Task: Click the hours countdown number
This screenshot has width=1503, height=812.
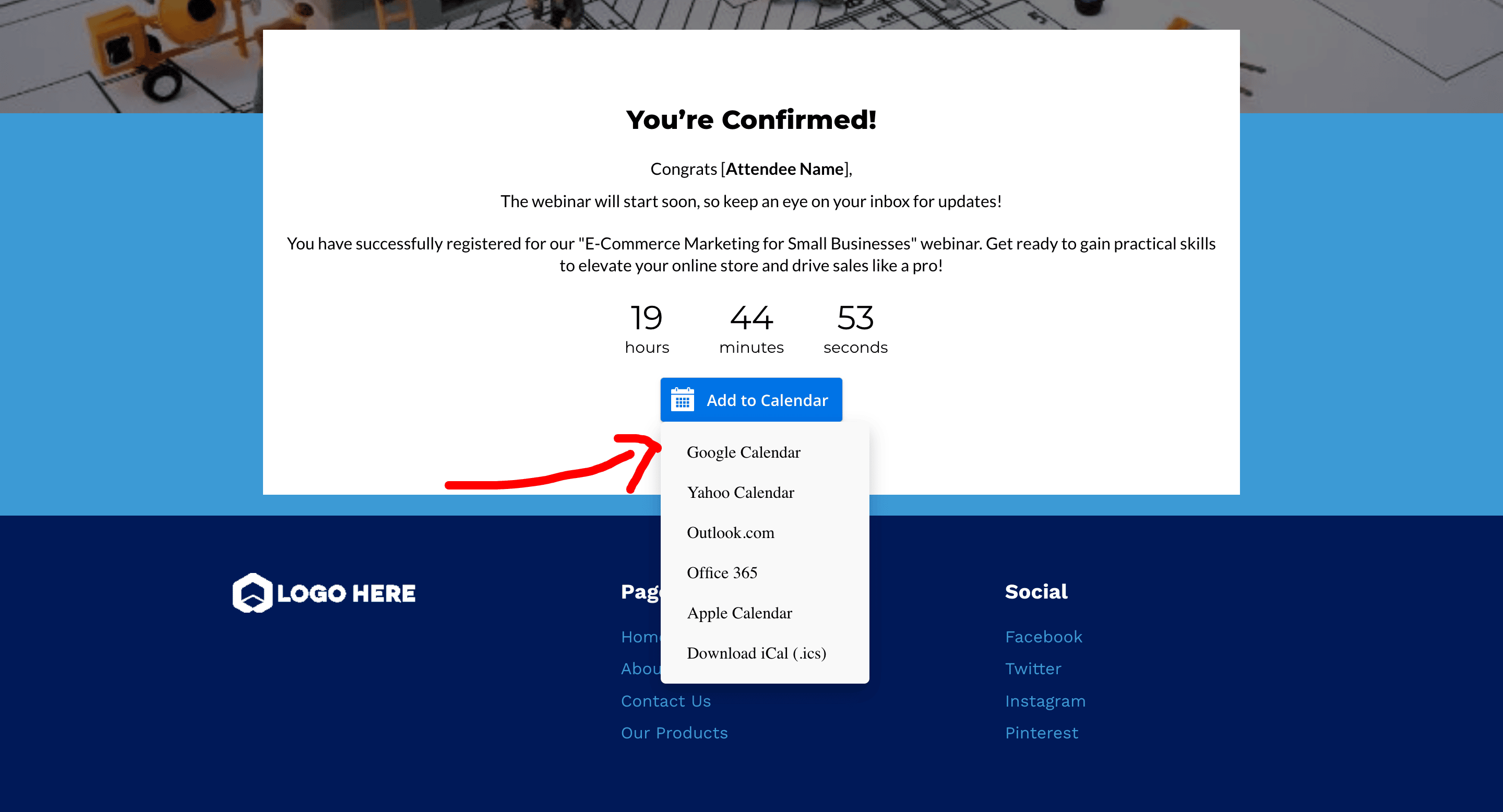Action: pyautogui.click(x=647, y=318)
